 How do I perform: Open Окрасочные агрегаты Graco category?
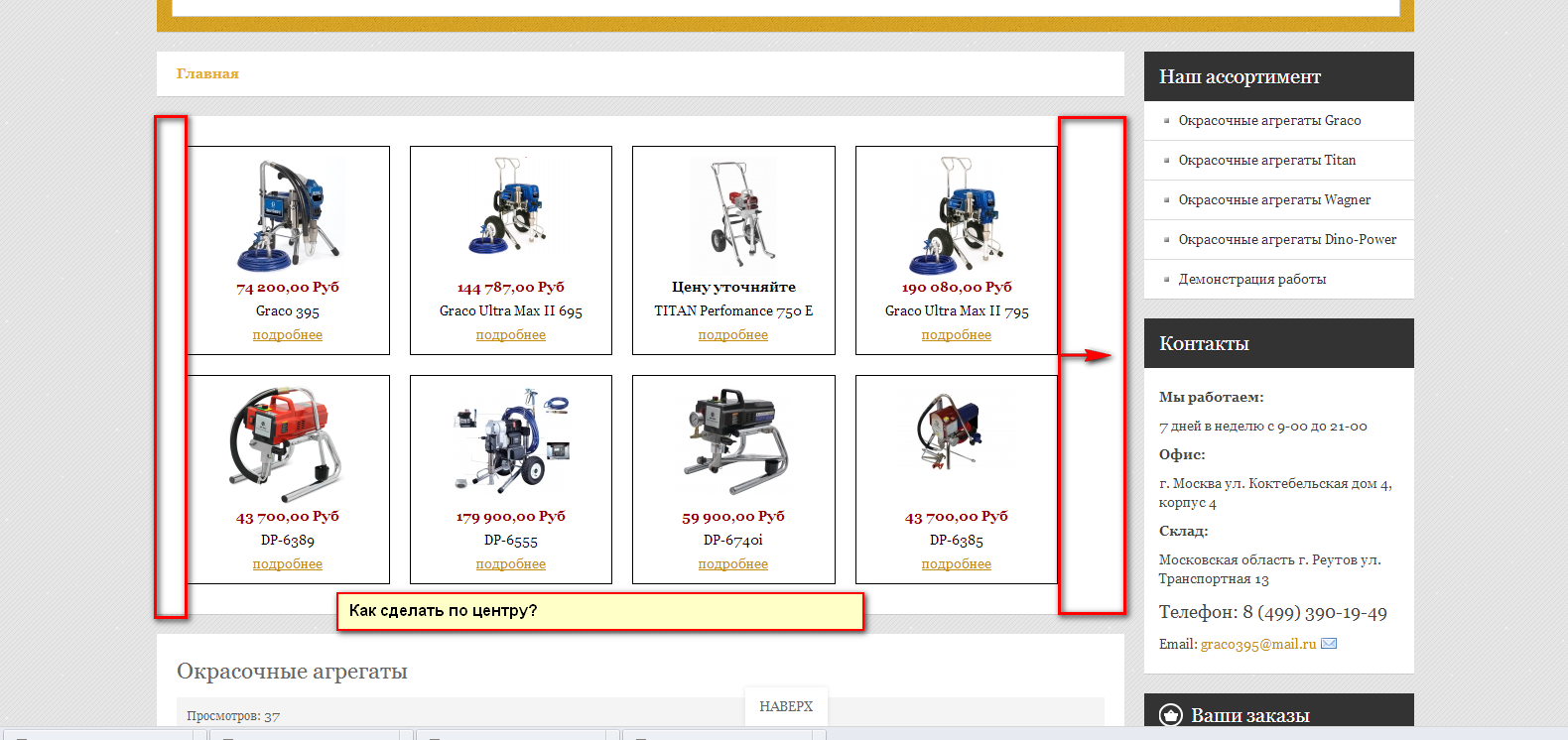coord(1269,120)
